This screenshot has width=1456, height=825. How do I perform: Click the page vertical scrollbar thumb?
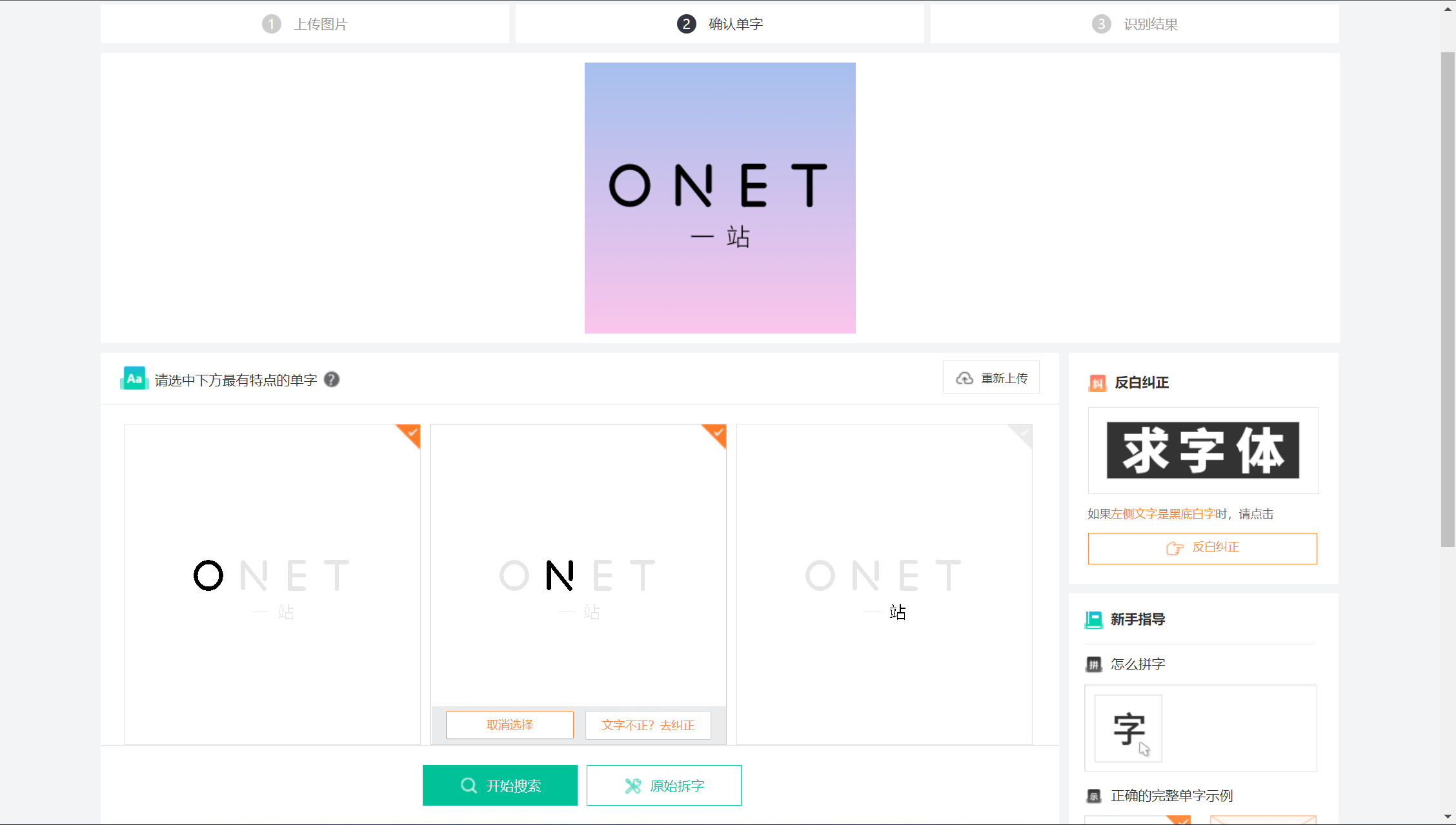[x=1448, y=300]
